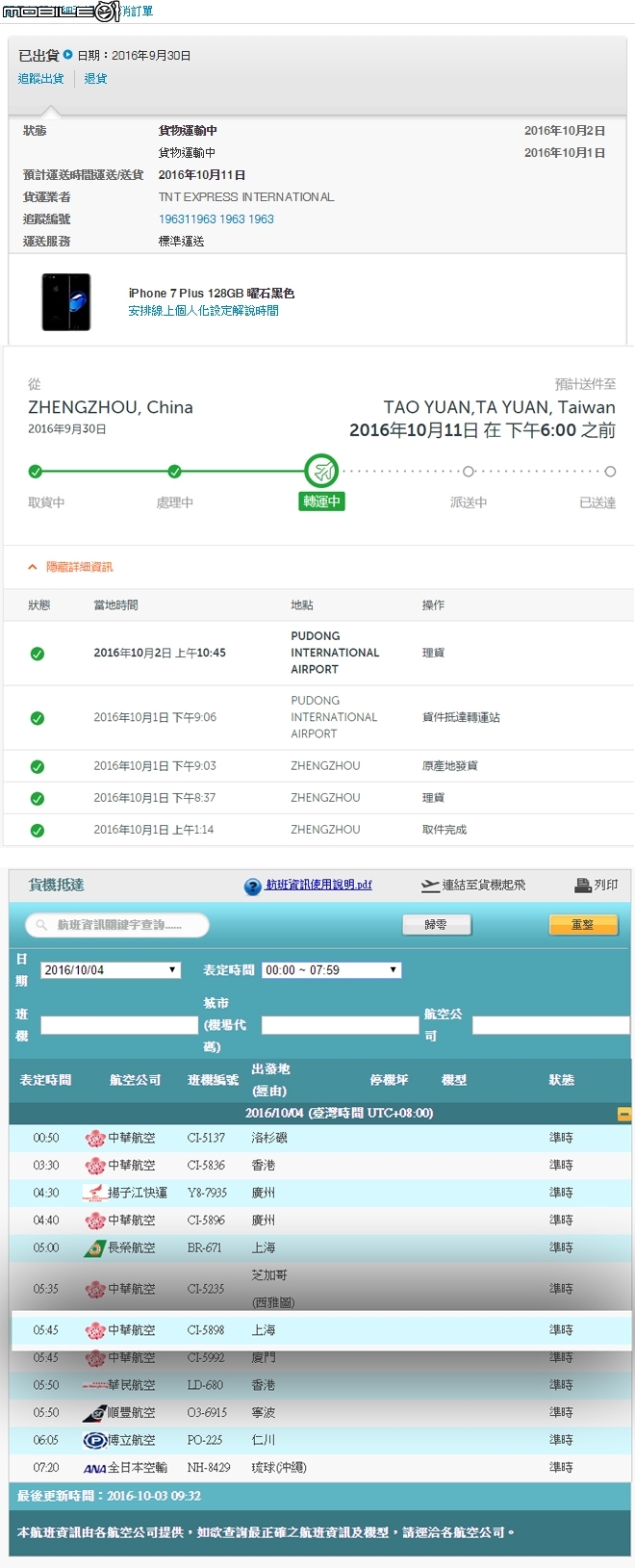This screenshot has height=1568, width=635.
Task: Collapse the 2016/10/04 date group minus icon
Action: pyautogui.click(x=623, y=1115)
